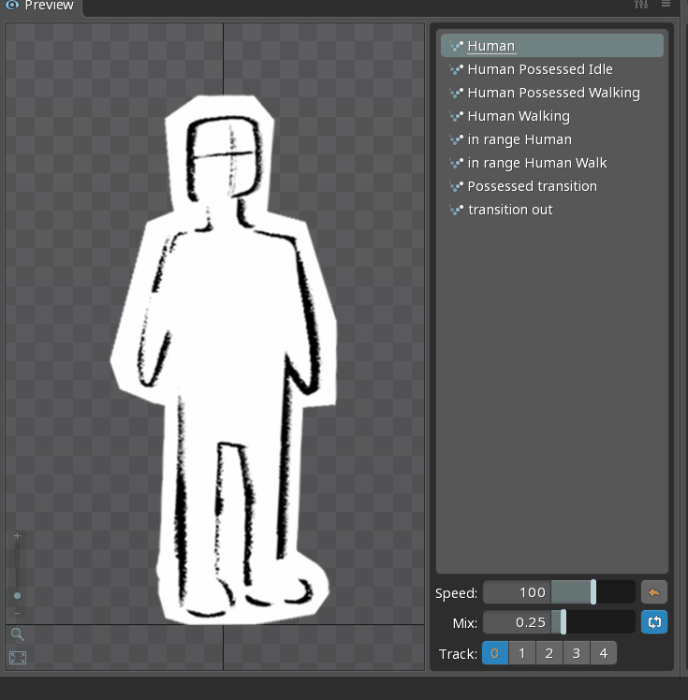Select the Human animation
The width and height of the screenshot is (688, 700).
(552, 46)
